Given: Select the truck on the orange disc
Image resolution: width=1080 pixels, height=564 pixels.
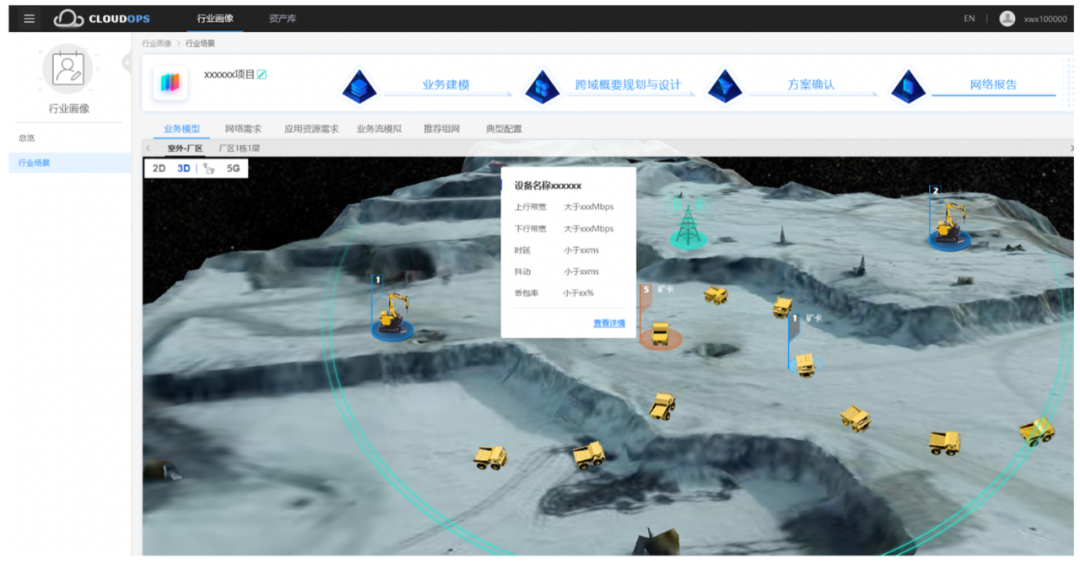Looking at the screenshot, I should 661,334.
